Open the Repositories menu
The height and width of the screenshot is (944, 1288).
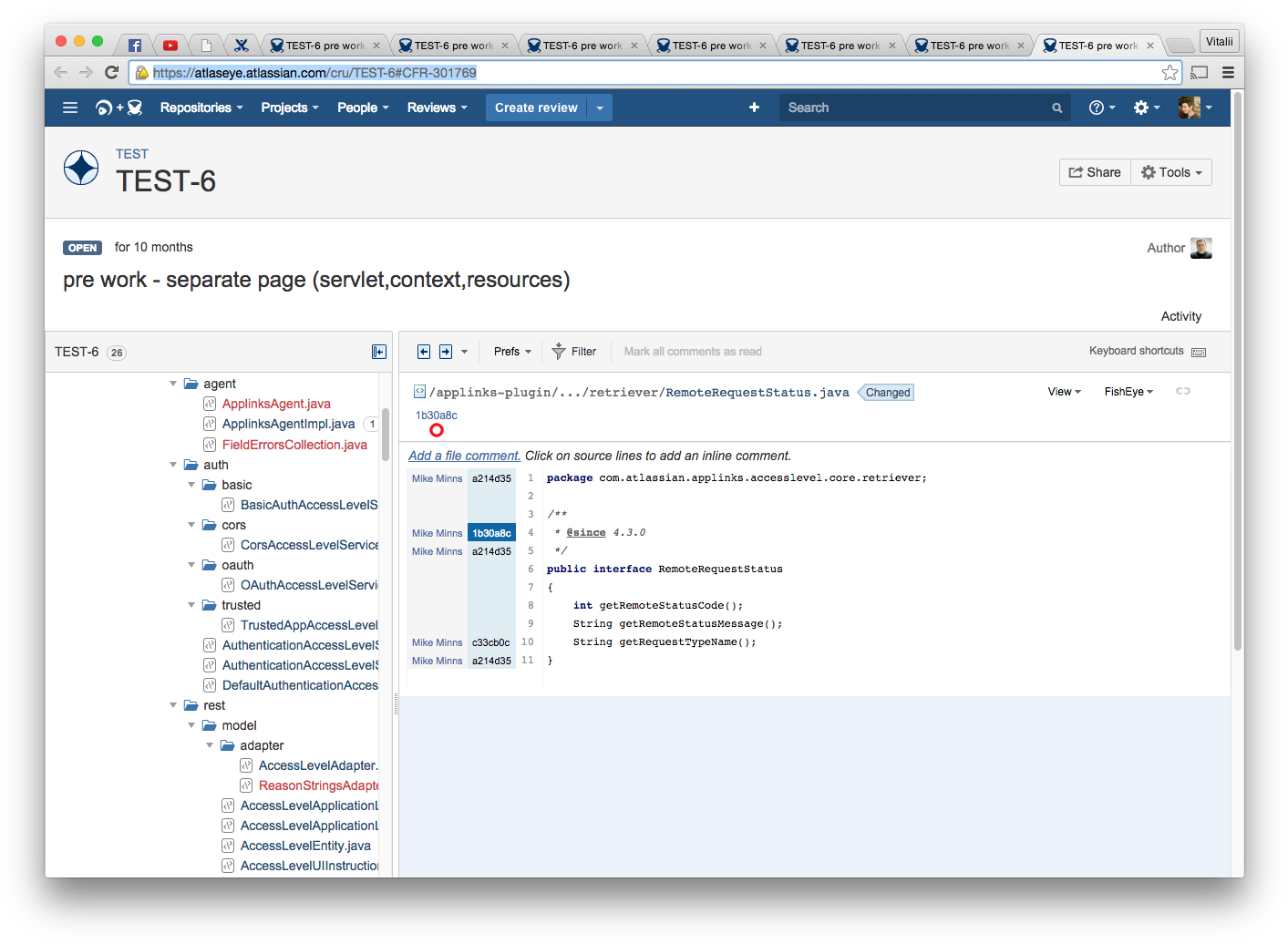[x=201, y=108]
